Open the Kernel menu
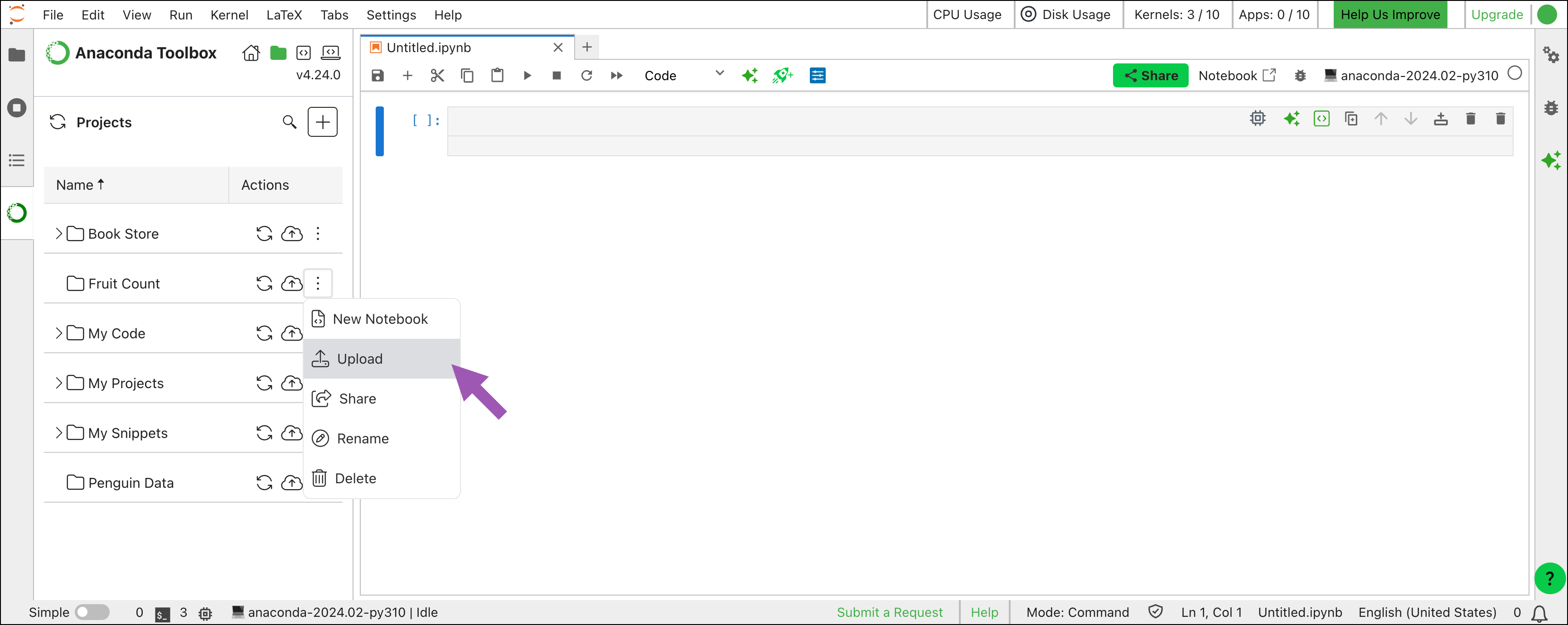Viewport: 1568px width, 625px height. point(229,14)
